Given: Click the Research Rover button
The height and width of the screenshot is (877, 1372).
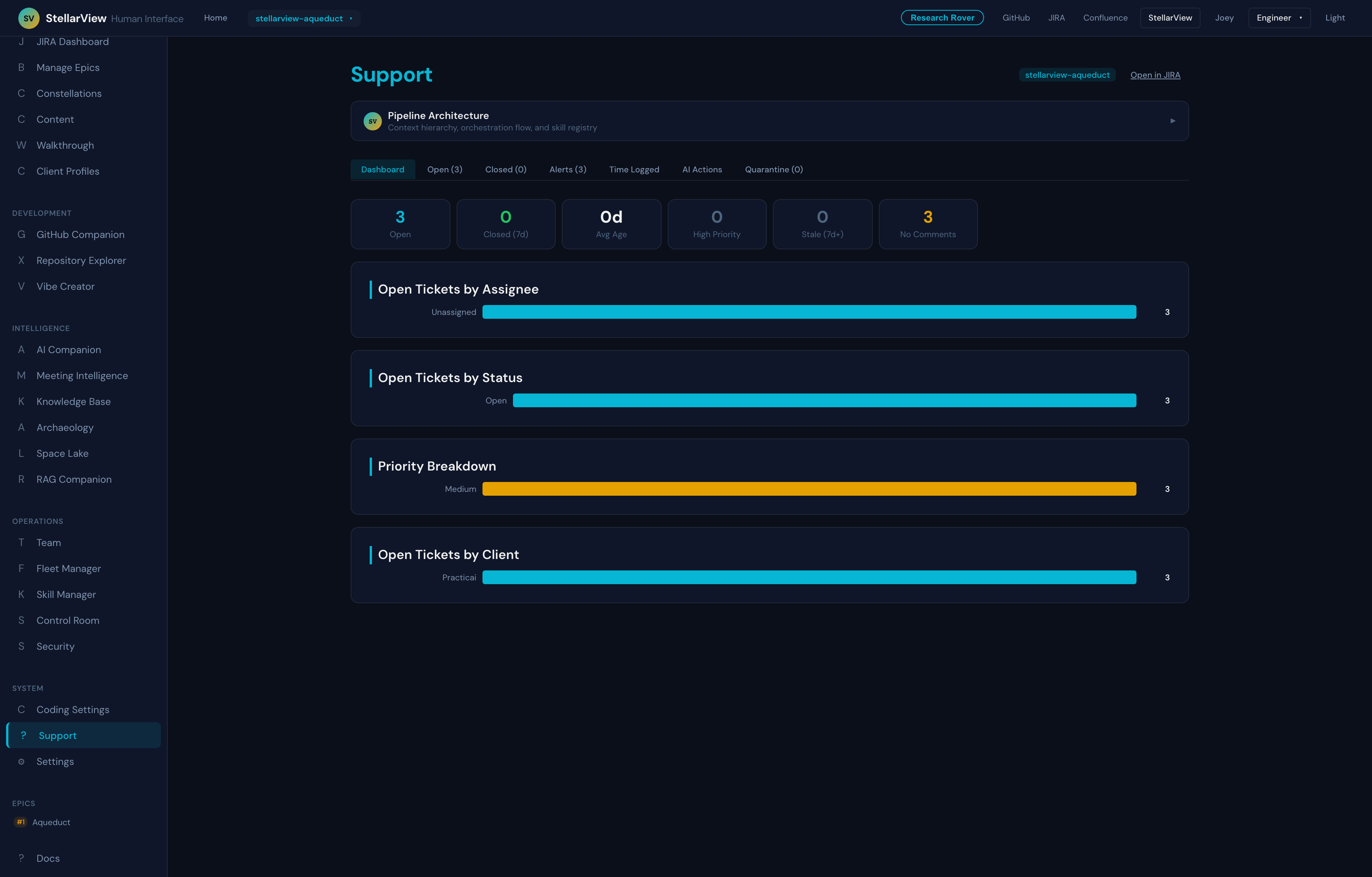Looking at the screenshot, I should tap(942, 18).
